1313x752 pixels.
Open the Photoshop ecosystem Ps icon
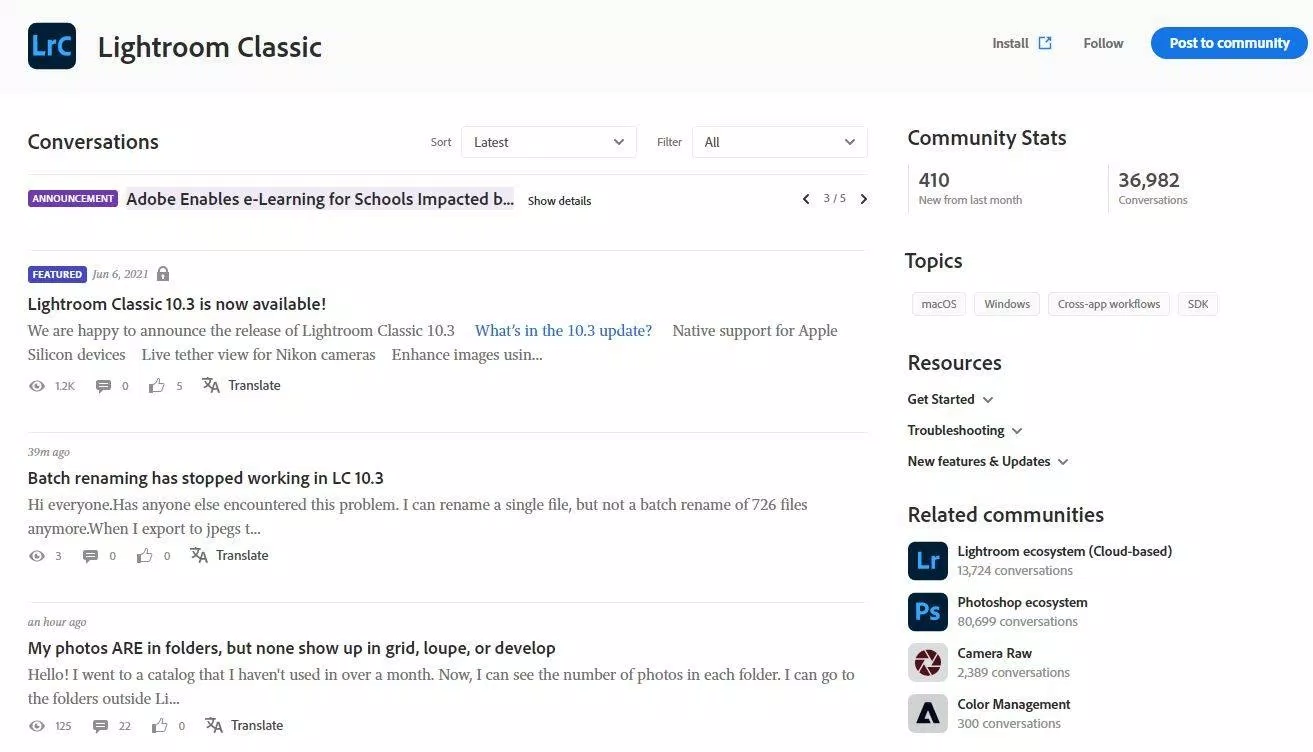point(927,612)
